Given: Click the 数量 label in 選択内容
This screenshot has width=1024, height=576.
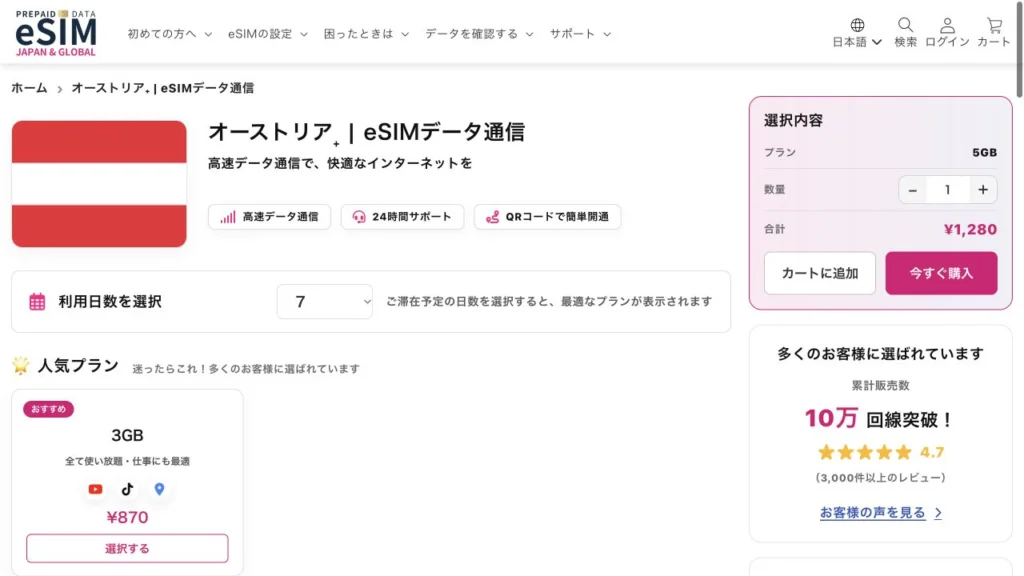Looking at the screenshot, I should (x=775, y=189).
